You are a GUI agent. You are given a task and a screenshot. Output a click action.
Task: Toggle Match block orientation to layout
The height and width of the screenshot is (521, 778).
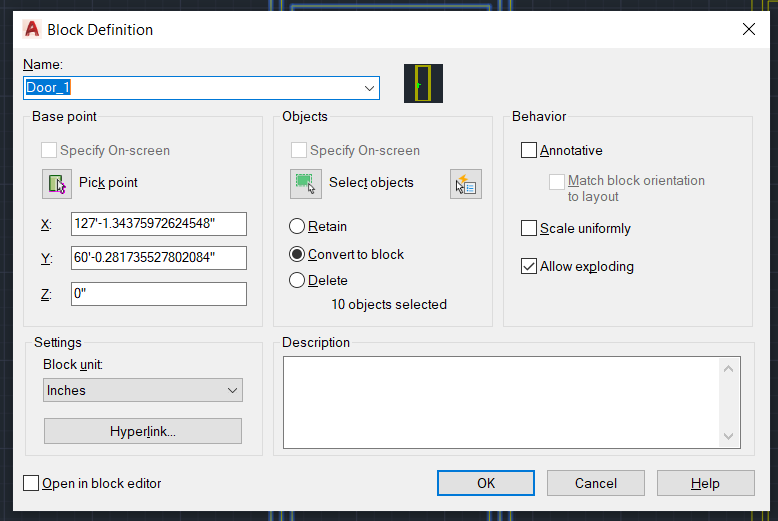(x=557, y=182)
